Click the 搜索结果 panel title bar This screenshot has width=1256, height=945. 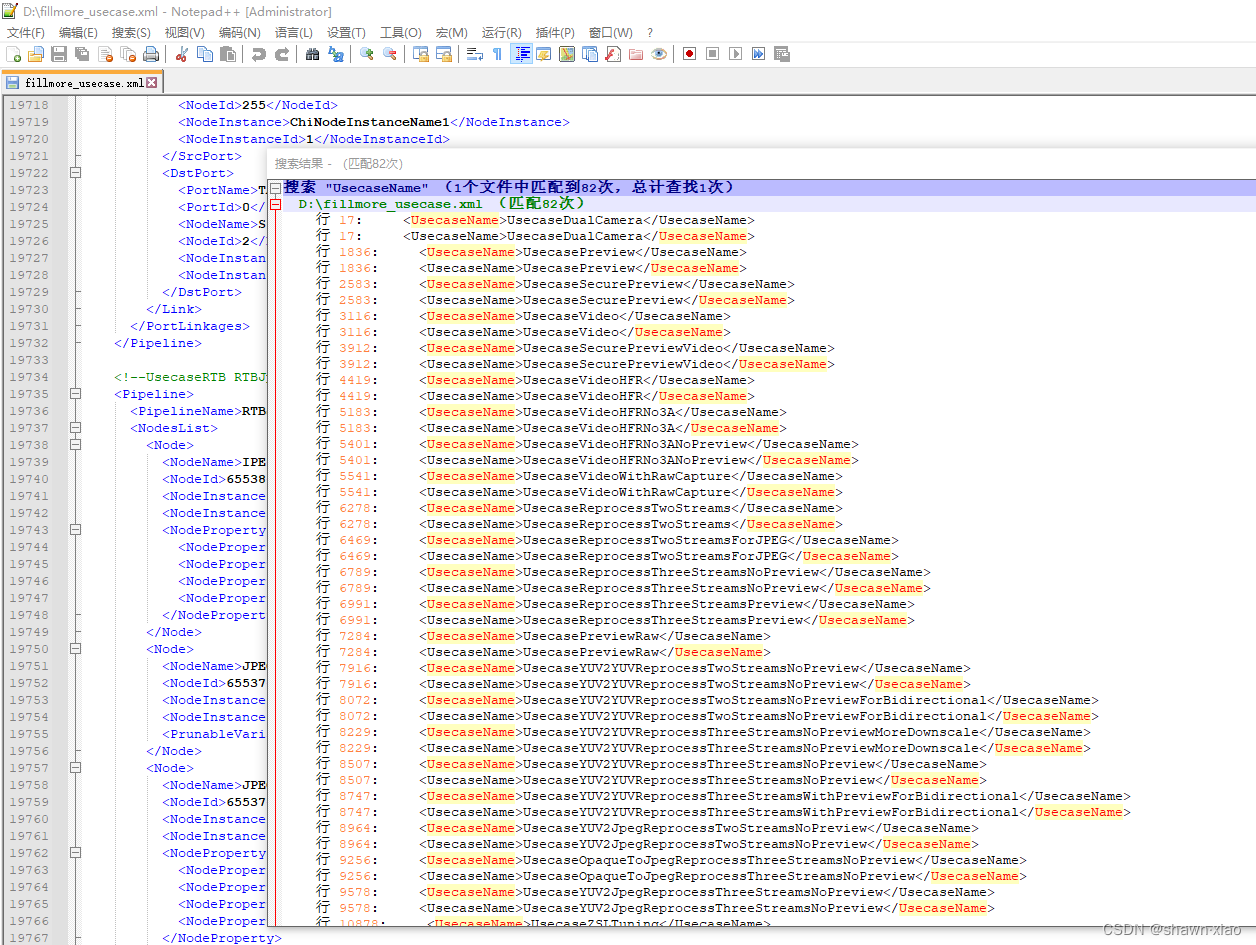(x=760, y=163)
